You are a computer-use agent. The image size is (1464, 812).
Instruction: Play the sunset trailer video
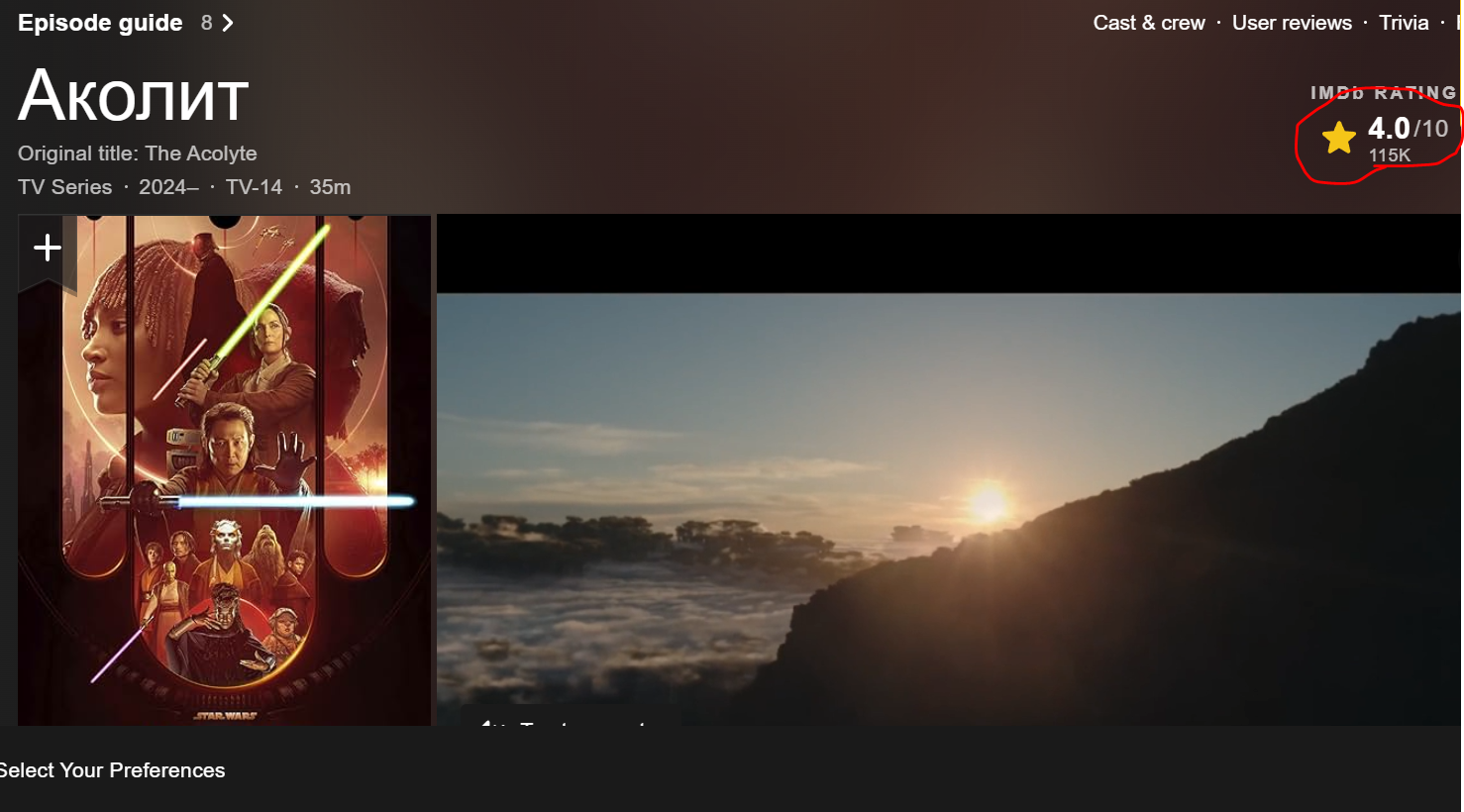[949, 470]
